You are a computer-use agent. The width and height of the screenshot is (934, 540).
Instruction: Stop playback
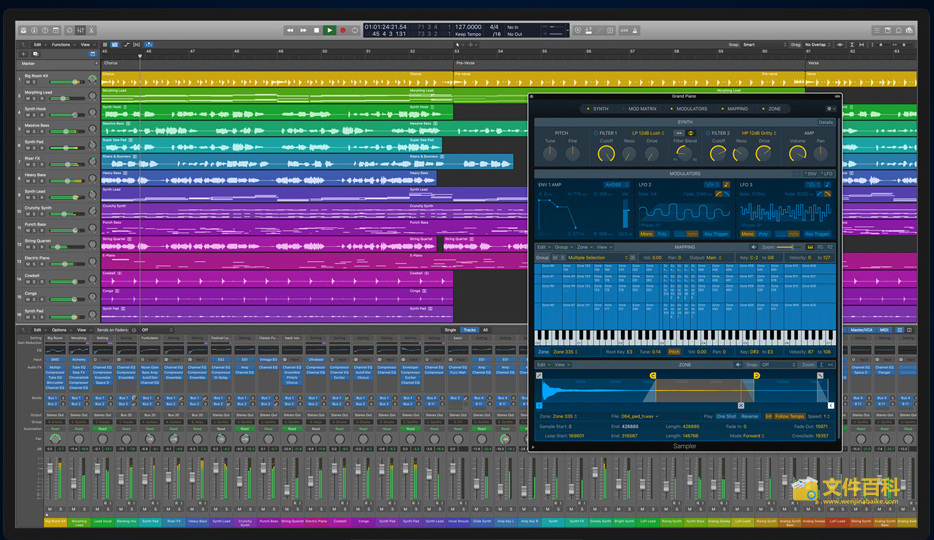coord(316,30)
